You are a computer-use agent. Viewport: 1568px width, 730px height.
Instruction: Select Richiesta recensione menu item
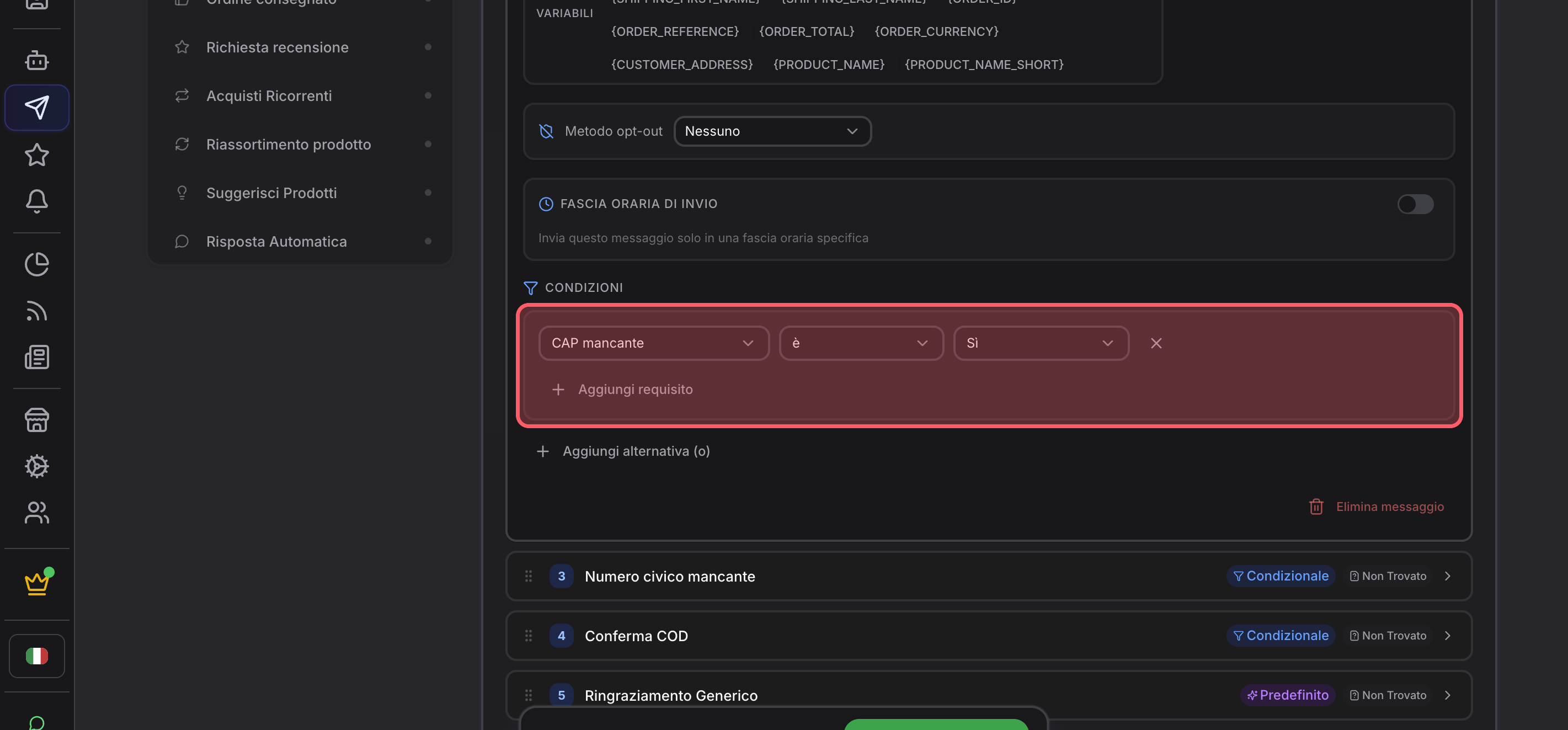pos(300,47)
